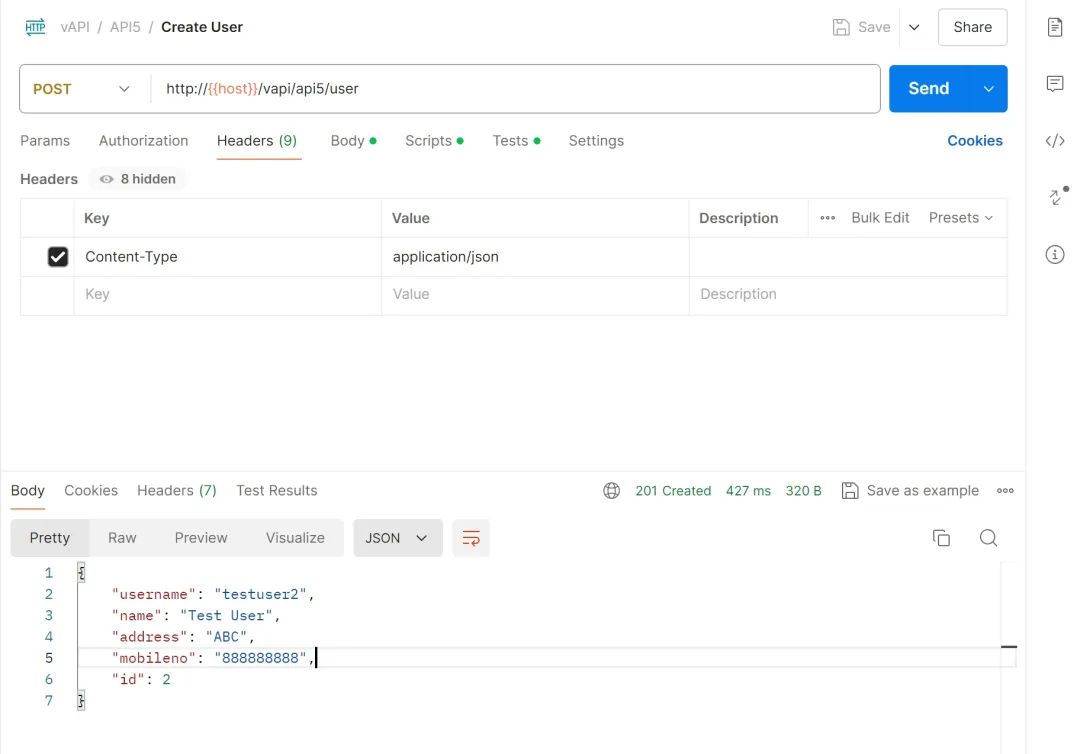Click the application/json value cell
The width and height of the screenshot is (1080, 754).
point(535,257)
